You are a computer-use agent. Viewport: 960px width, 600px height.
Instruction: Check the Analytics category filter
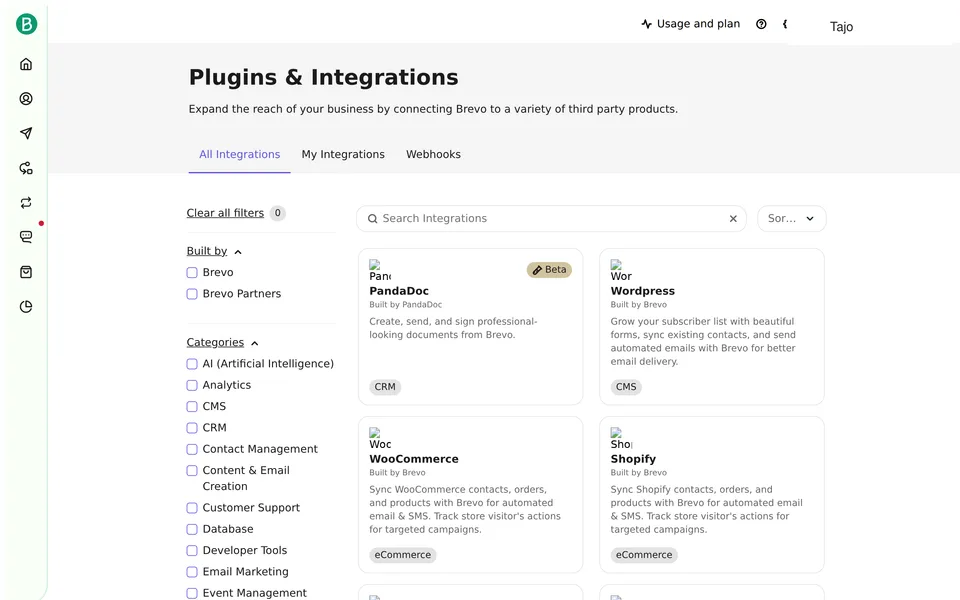(x=192, y=385)
